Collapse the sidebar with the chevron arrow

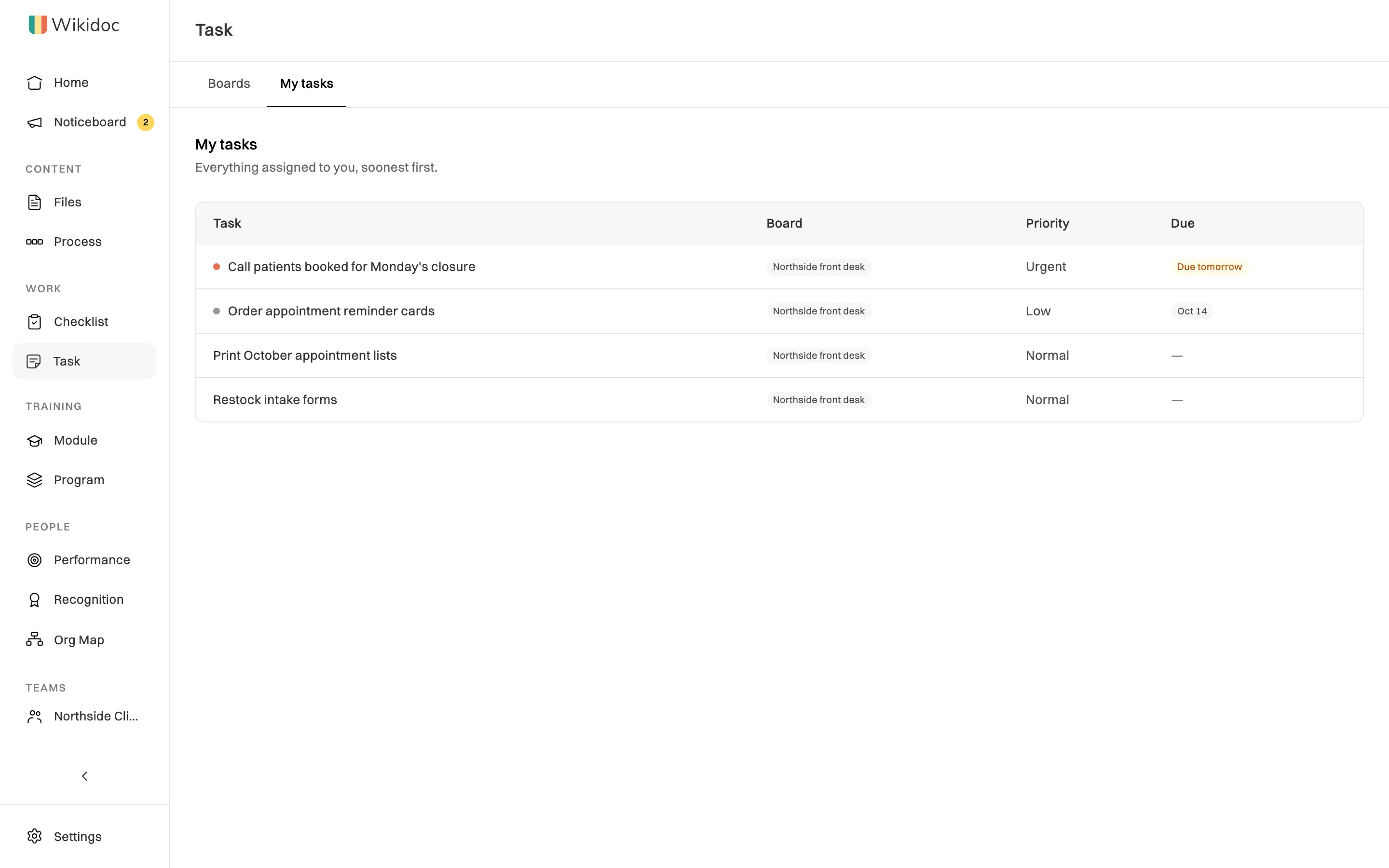(x=84, y=776)
